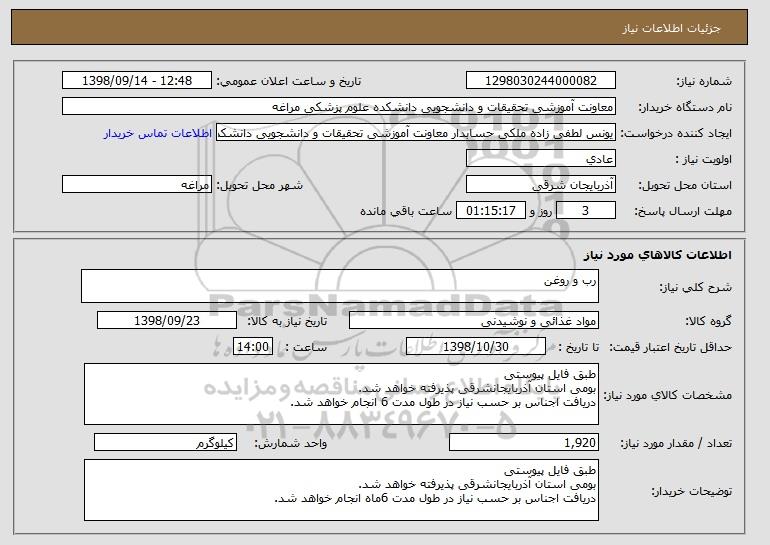The height and width of the screenshot is (545, 770).
Task: Click the label مشخصات کالای مورد نیاز
Action: (667, 395)
